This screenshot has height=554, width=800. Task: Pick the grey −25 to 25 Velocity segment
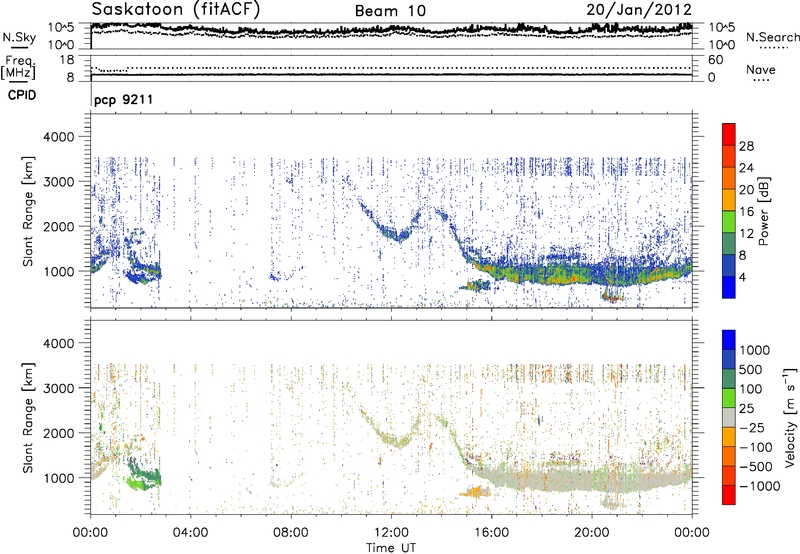click(x=729, y=417)
